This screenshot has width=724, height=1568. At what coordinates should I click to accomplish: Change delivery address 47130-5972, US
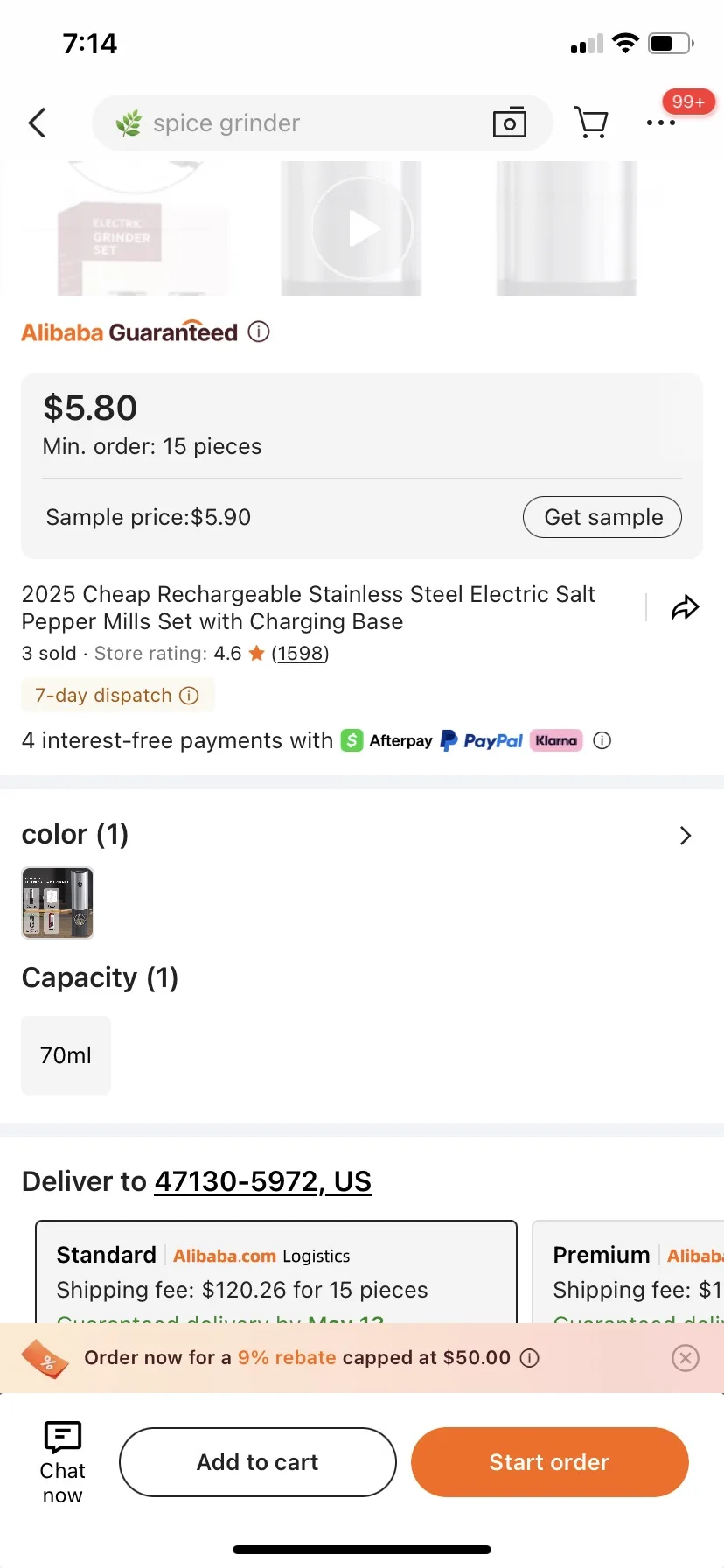(262, 1181)
